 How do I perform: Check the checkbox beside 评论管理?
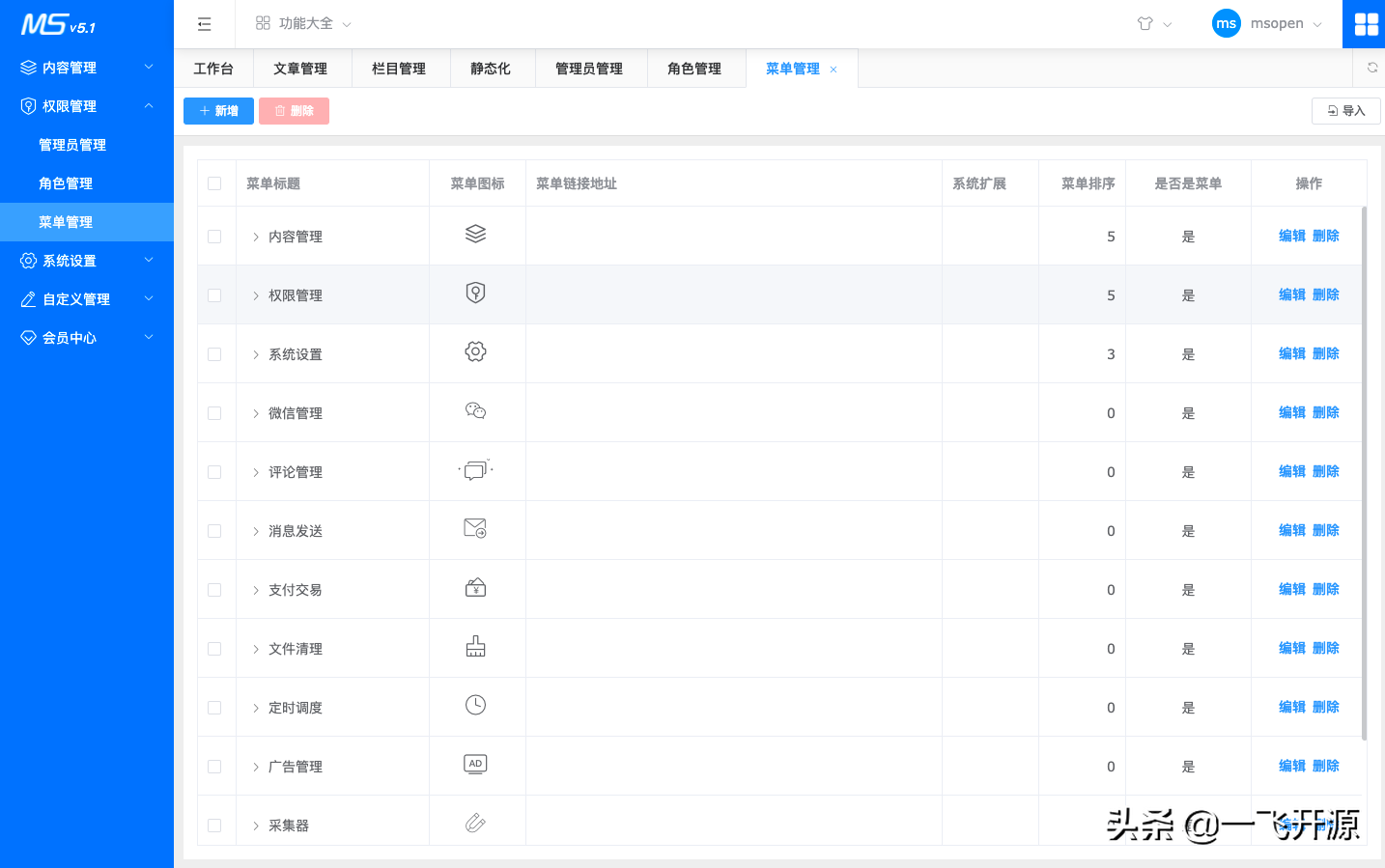[215, 470]
